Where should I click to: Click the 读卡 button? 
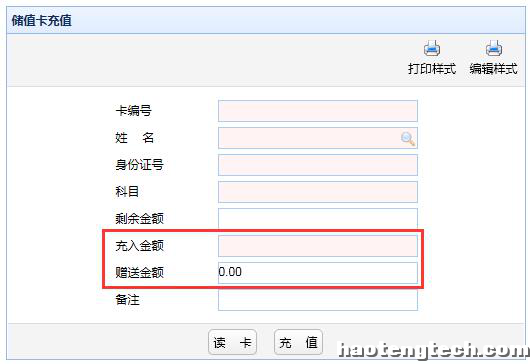click(x=232, y=342)
